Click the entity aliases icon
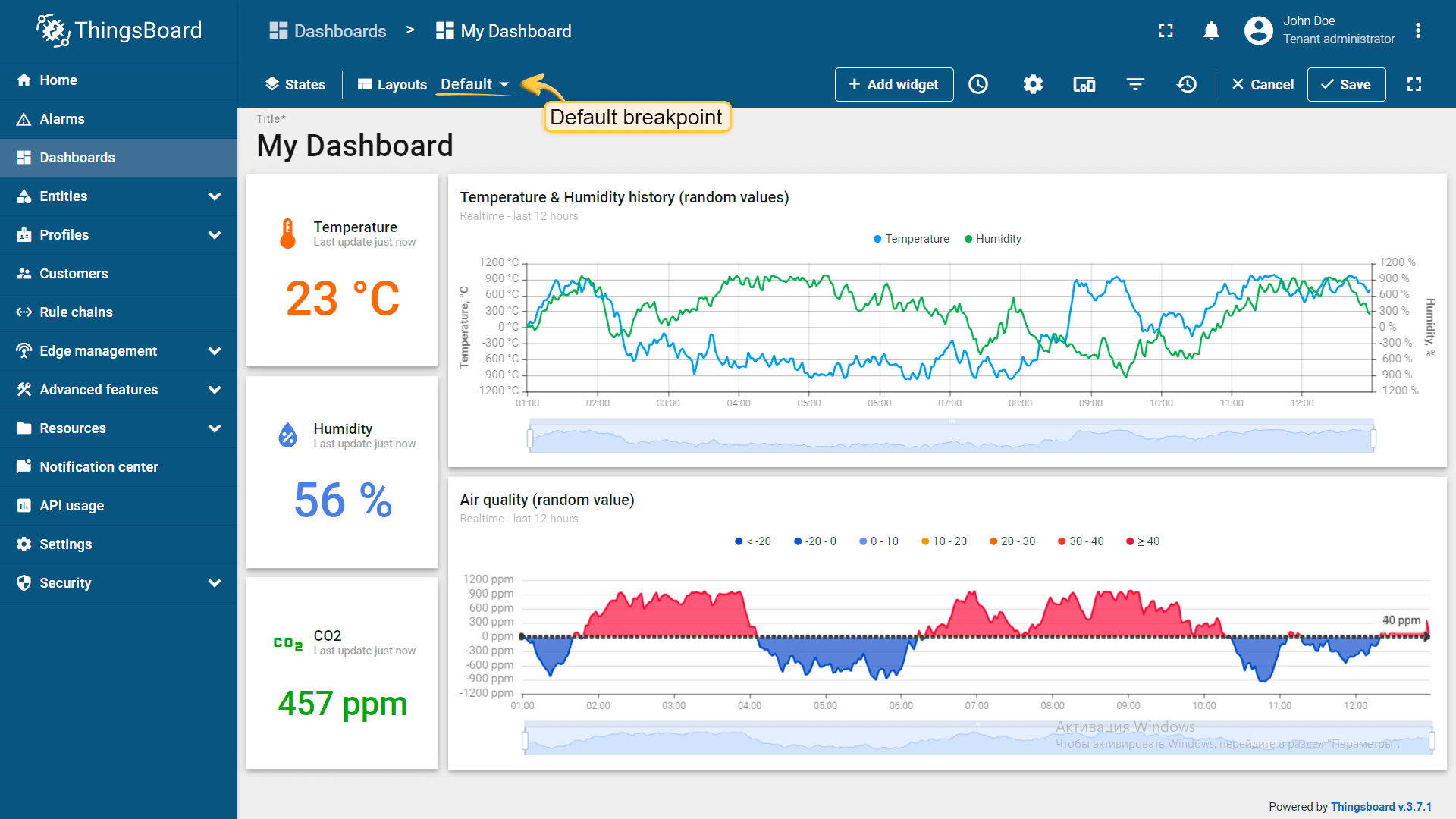Viewport: 1456px width, 819px height. (x=1084, y=84)
